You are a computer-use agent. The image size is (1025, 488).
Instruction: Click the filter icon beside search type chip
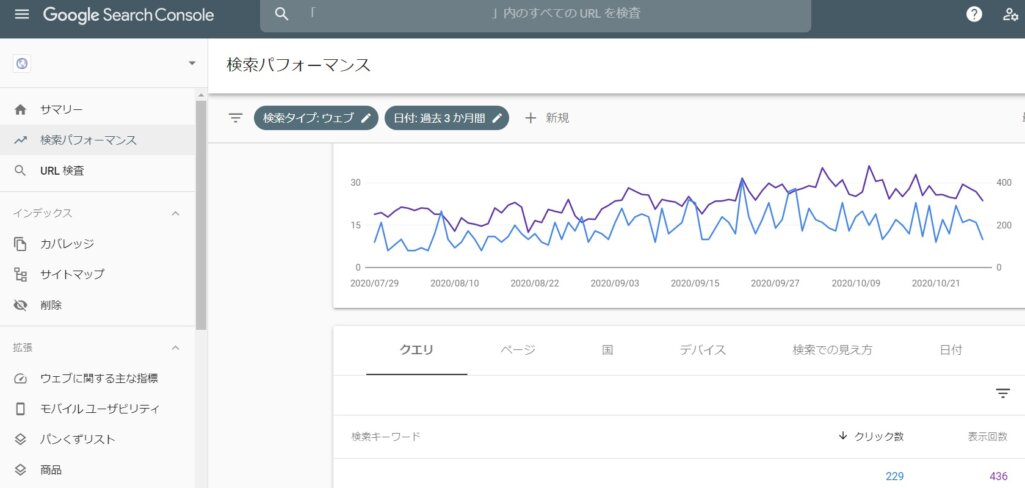236,118
